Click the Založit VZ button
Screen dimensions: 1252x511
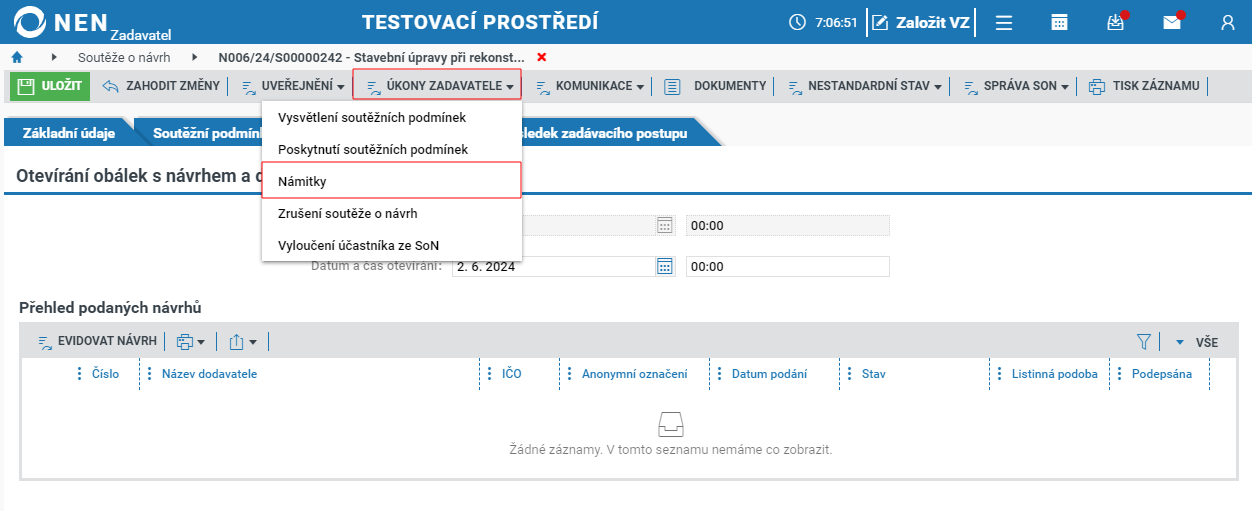(921, 22)
